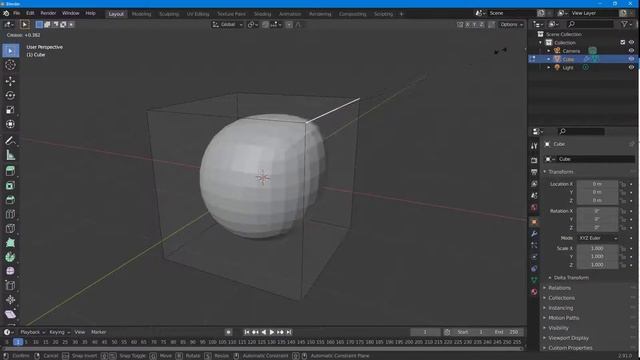
Task: Play the animation forward
Action: [x=272, y=332]
